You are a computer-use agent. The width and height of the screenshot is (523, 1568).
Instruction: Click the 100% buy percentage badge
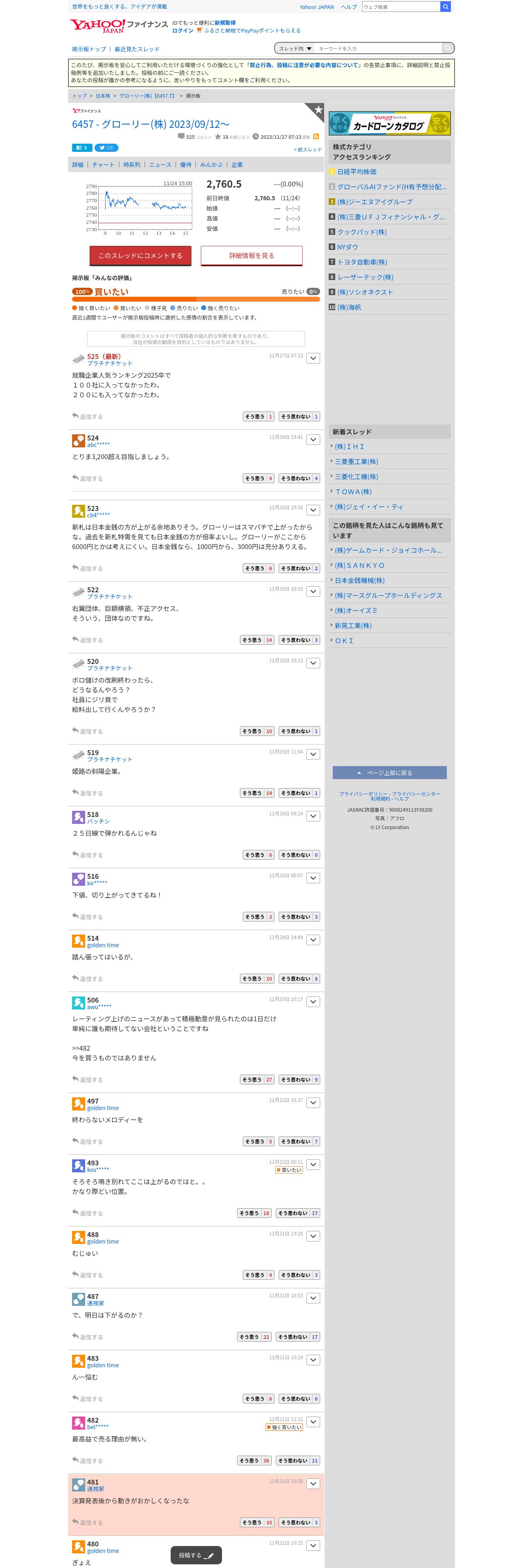coord(82,291)
